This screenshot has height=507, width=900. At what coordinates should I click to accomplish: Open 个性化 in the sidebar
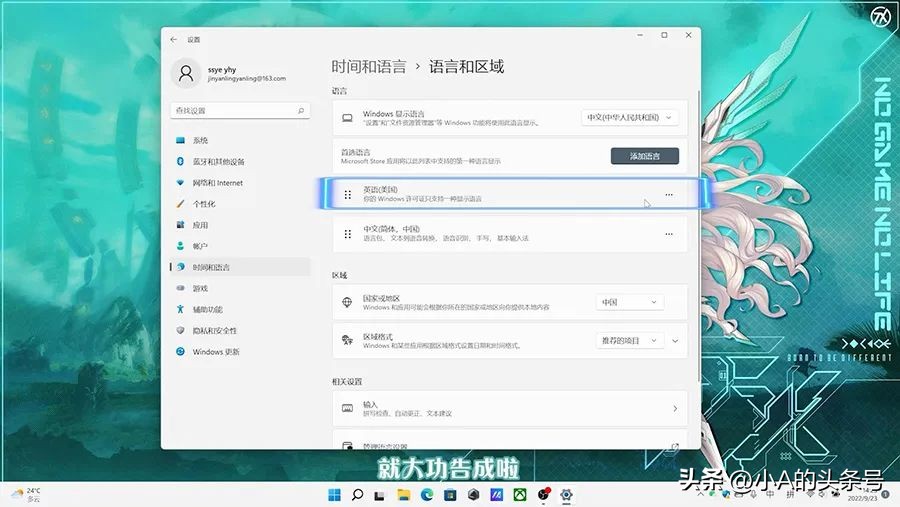(x=240, y=204)
